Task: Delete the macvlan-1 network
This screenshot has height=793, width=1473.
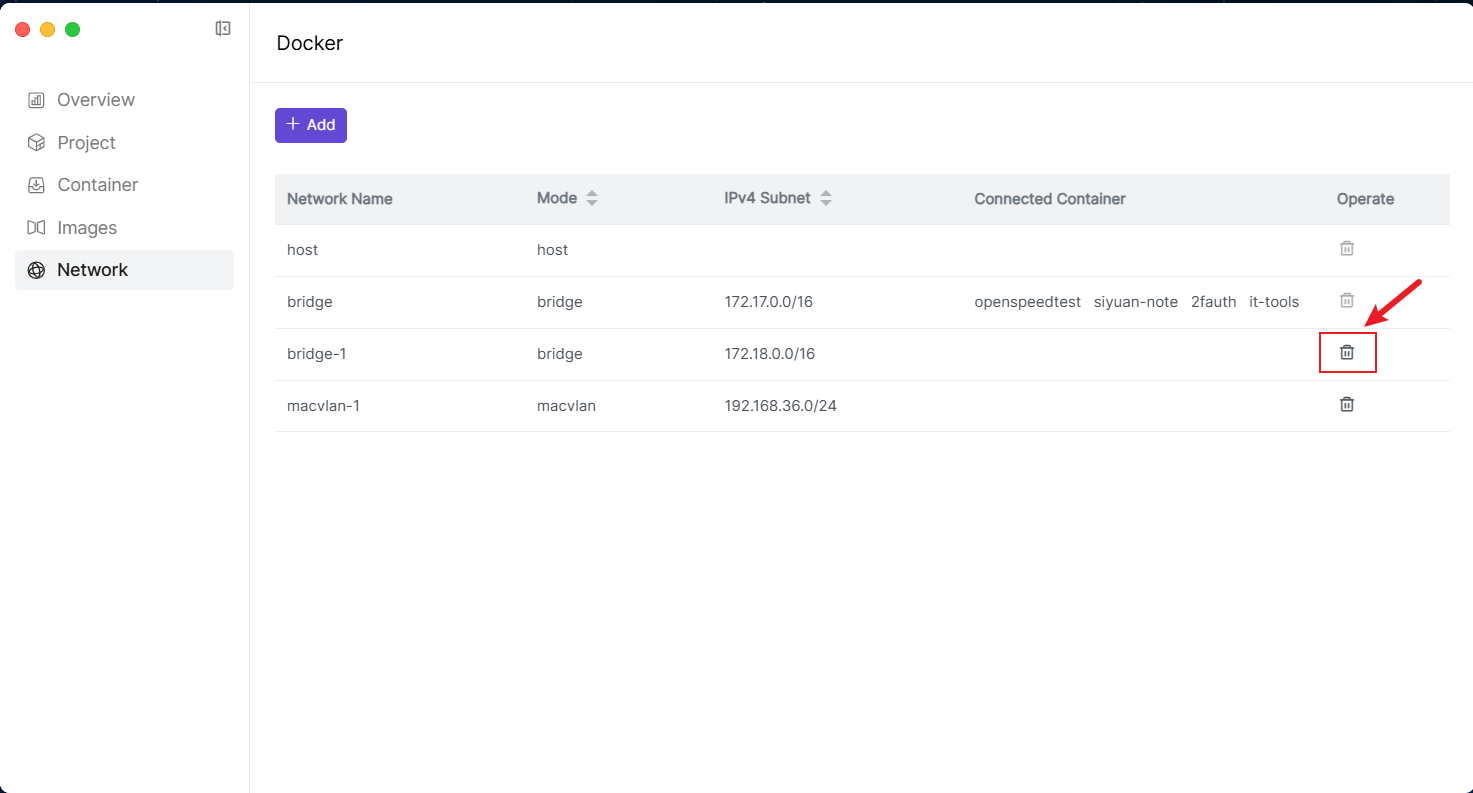Action: (x=1347, y=405)
